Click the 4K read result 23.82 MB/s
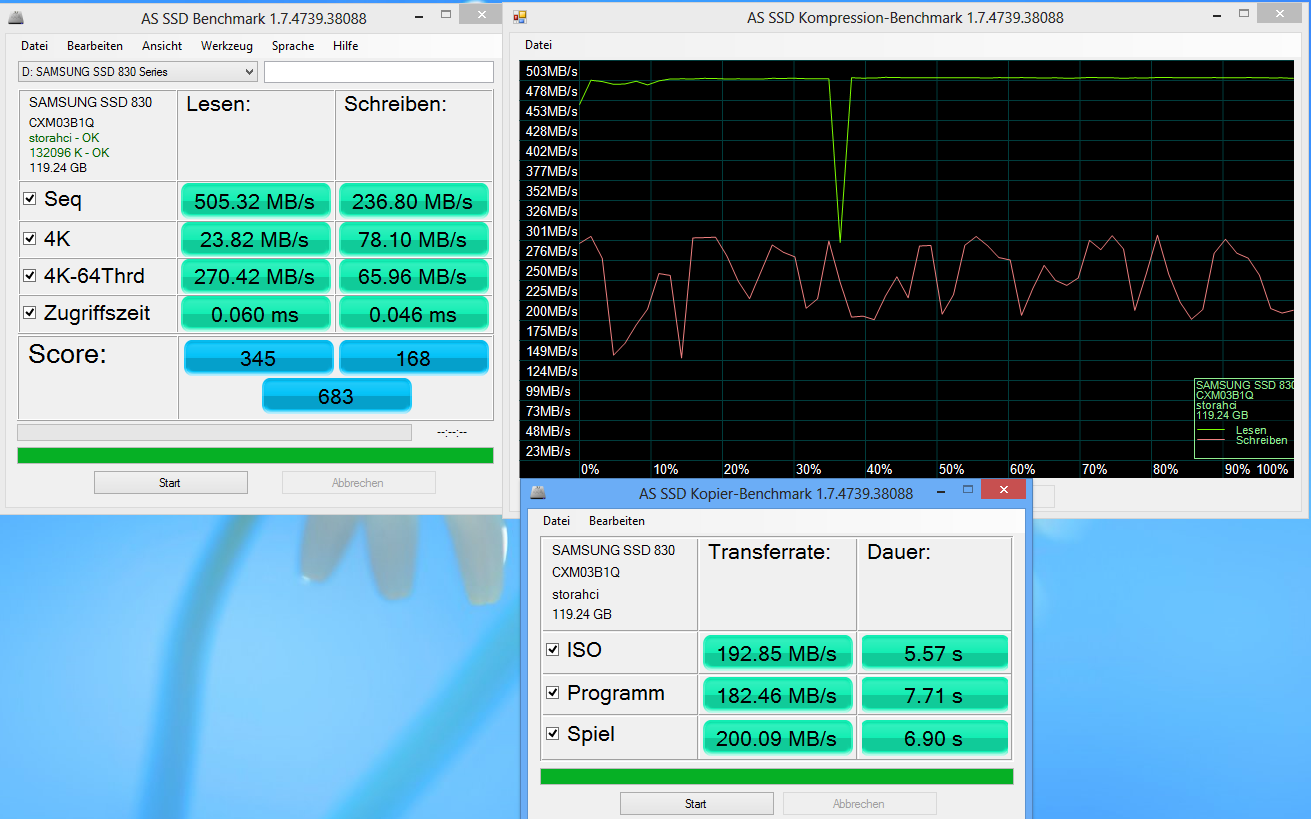 (x=256, y=240)
